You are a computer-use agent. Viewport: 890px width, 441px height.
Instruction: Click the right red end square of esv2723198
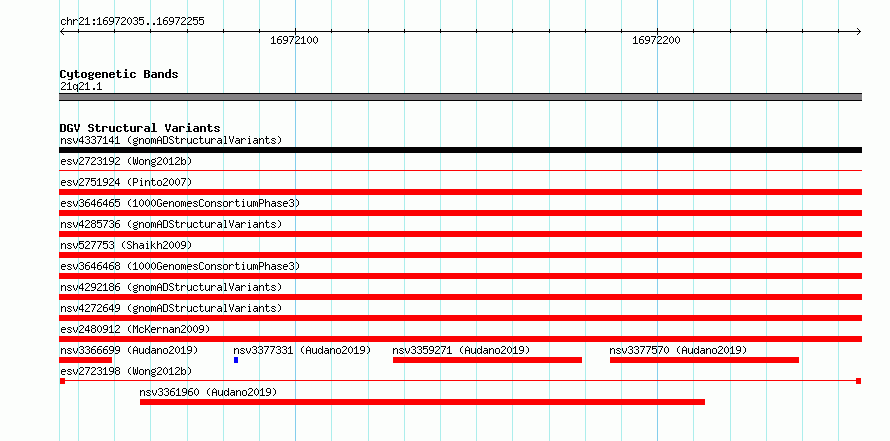(859, 381)
